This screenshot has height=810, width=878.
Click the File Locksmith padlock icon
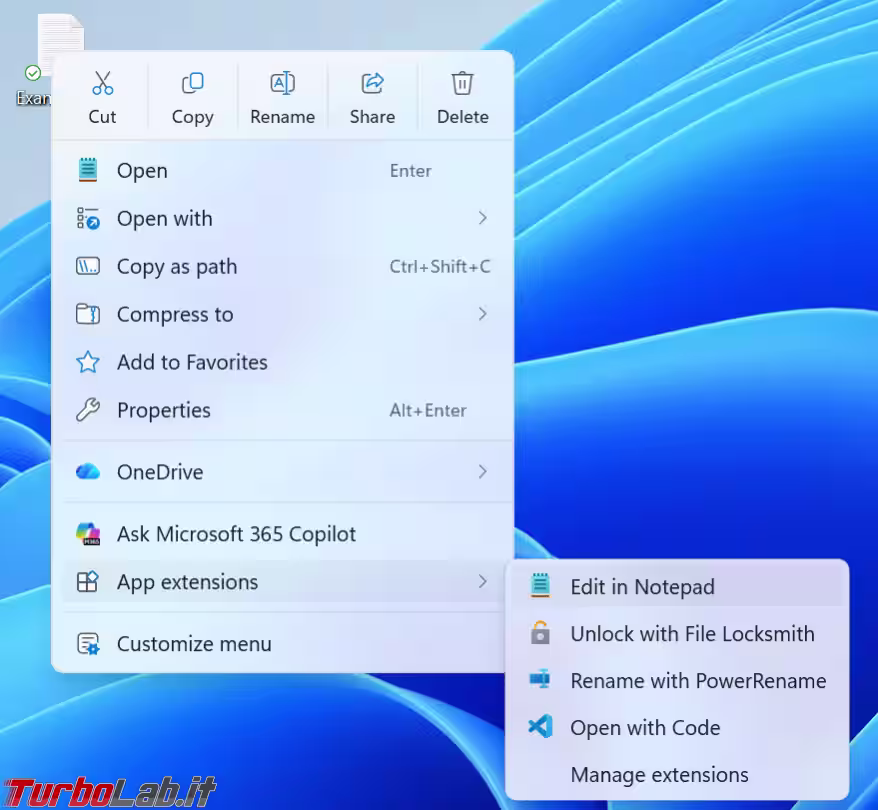point(540,633)
